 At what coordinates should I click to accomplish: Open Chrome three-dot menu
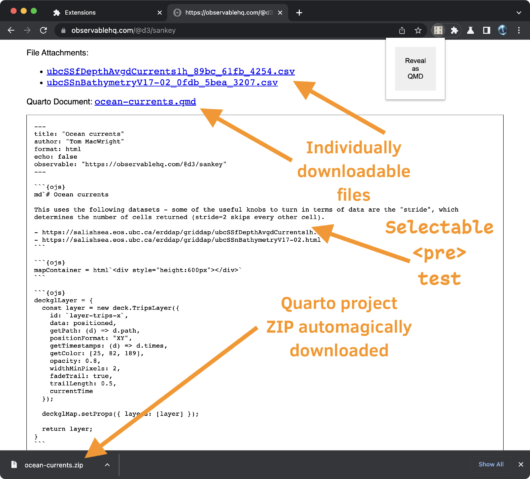[x=519, y=30]
